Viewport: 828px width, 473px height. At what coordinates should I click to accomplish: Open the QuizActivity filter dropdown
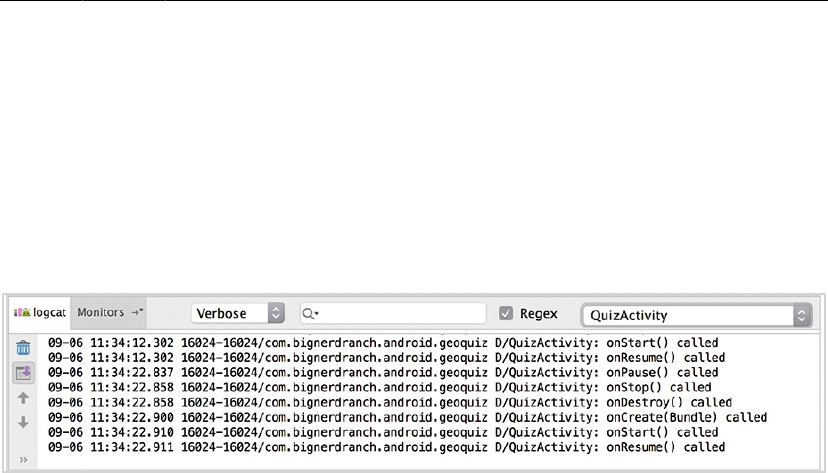[696, 315]
